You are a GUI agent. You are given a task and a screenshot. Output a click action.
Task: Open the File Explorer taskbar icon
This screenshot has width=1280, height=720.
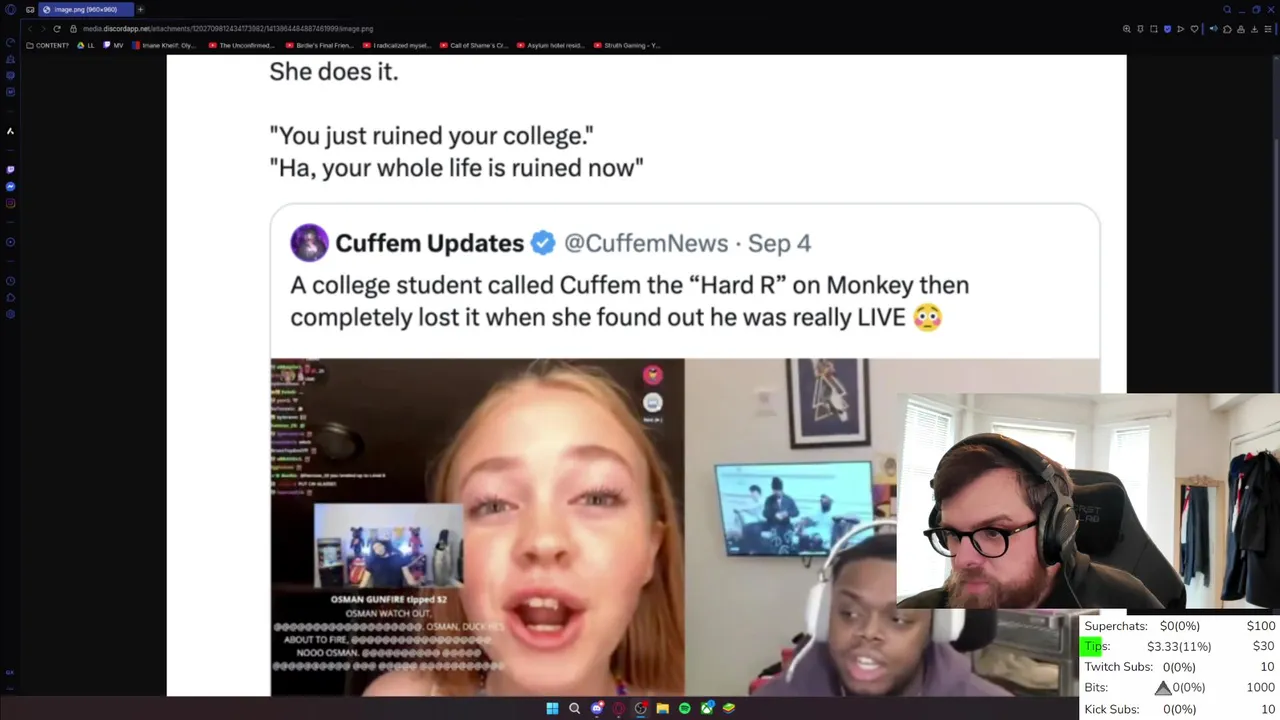(x=662, y=708)
